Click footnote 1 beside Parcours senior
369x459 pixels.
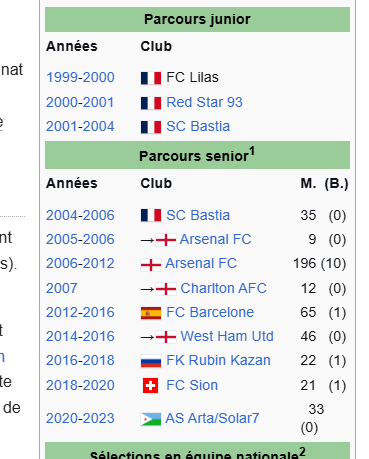(252, 151)
